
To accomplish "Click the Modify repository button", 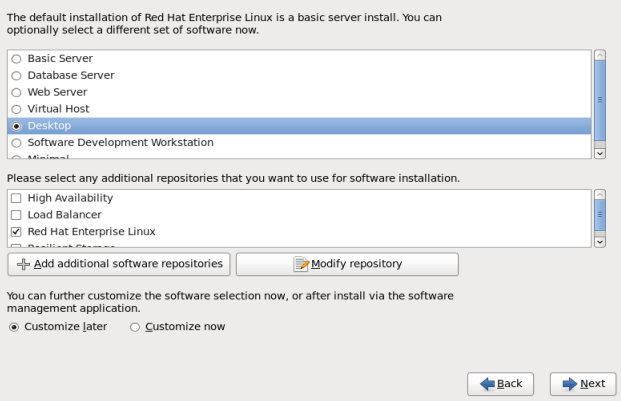I will point(347,264).
